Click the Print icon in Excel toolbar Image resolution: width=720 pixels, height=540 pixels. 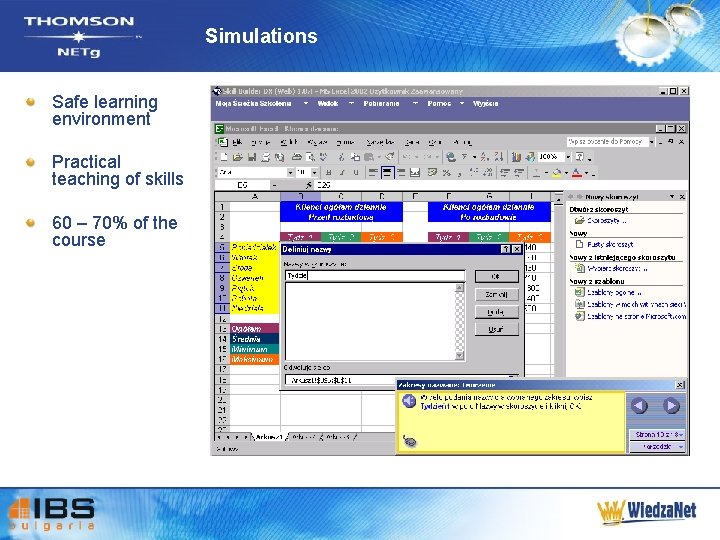point(297,157)
